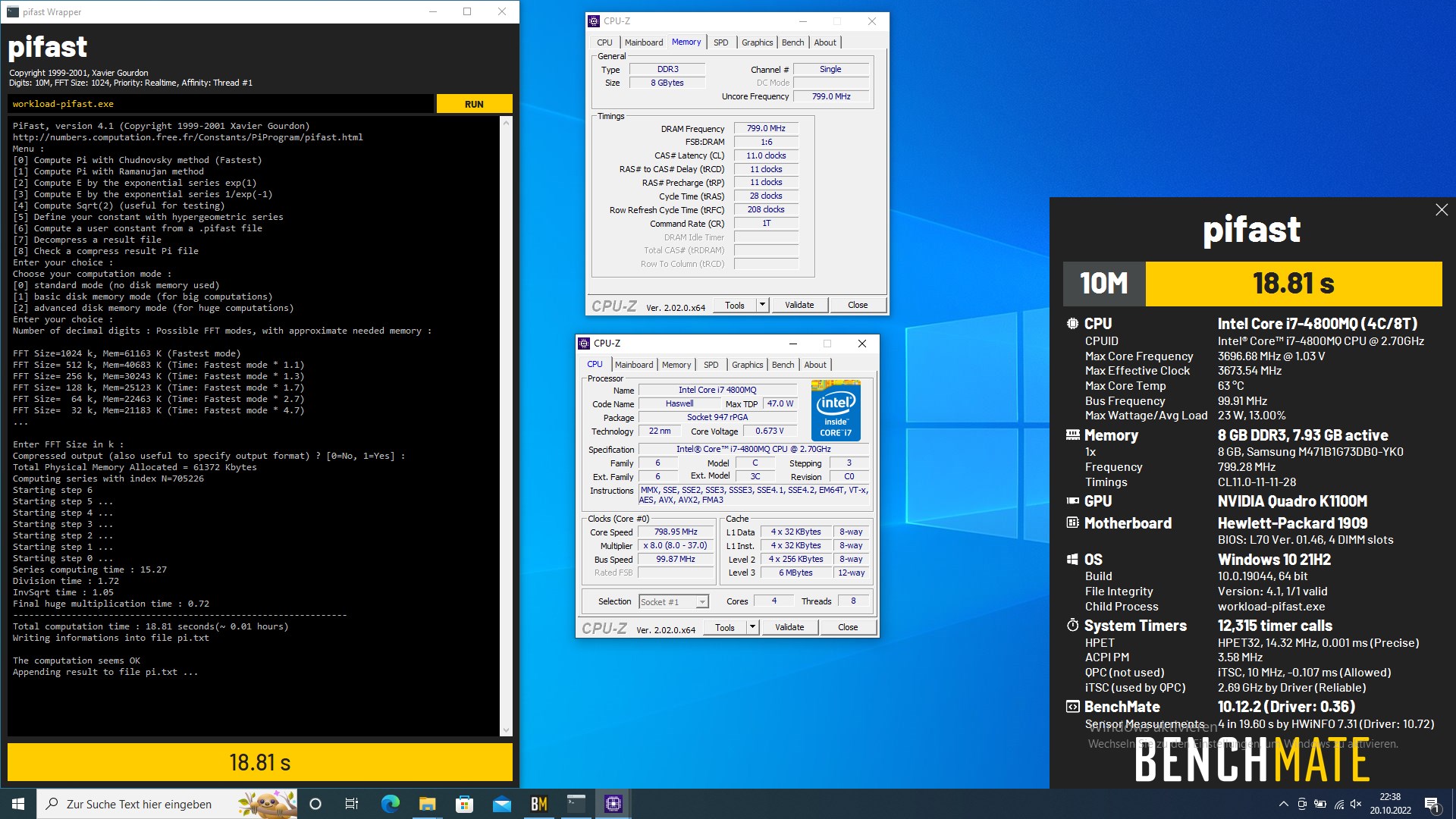The image size is (1456, 819).
Task: Open the Mainboard tab in the upper CPU-Z window
Action: [644, 42]
